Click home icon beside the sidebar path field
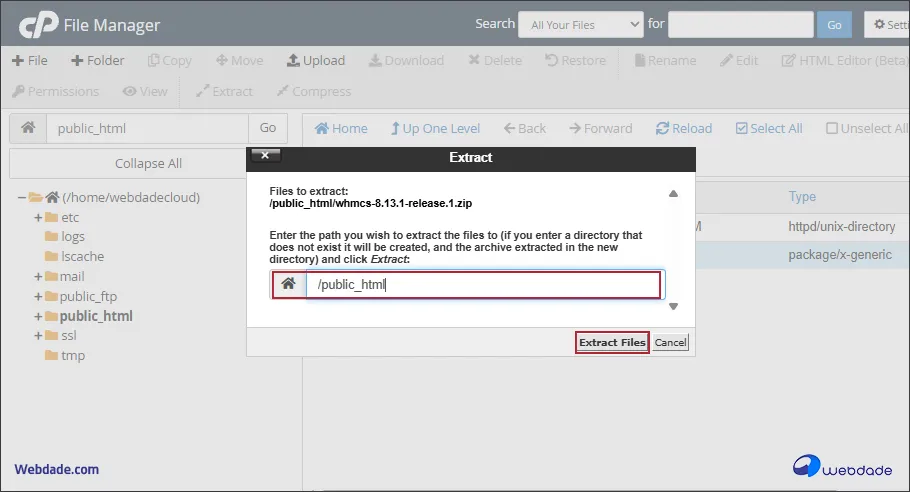The image size is (910, 492). pos(28,128)
